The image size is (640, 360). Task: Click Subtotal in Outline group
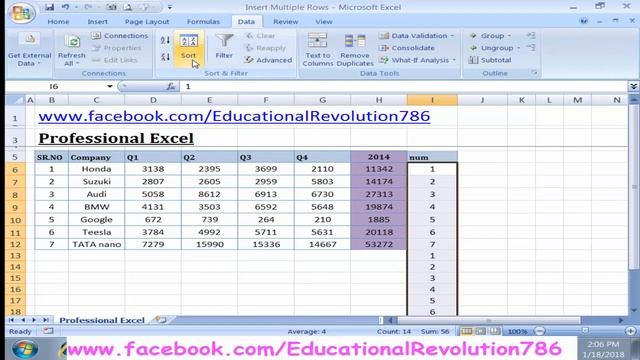tap(490, 60)
